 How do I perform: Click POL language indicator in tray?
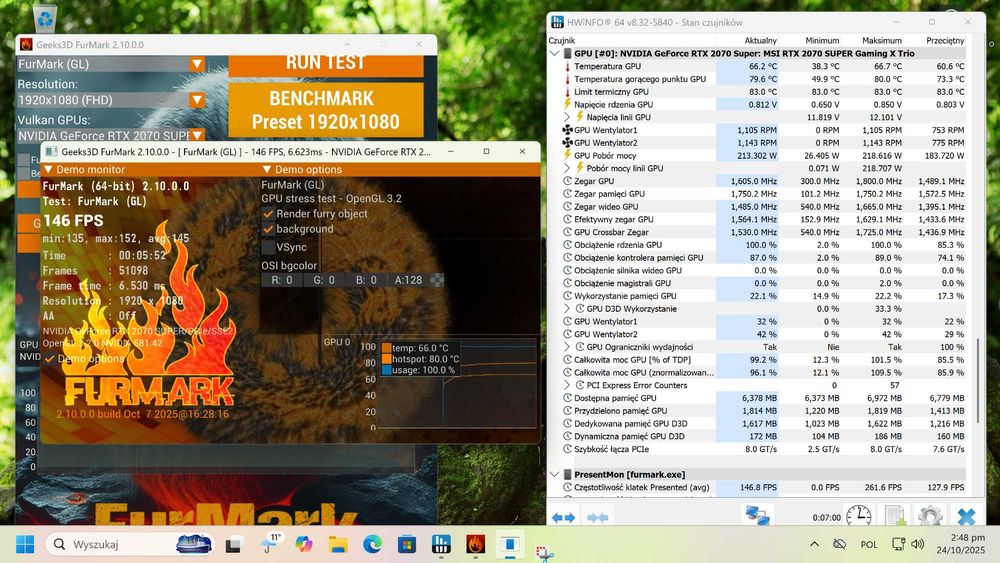click(x=869, y=545)
